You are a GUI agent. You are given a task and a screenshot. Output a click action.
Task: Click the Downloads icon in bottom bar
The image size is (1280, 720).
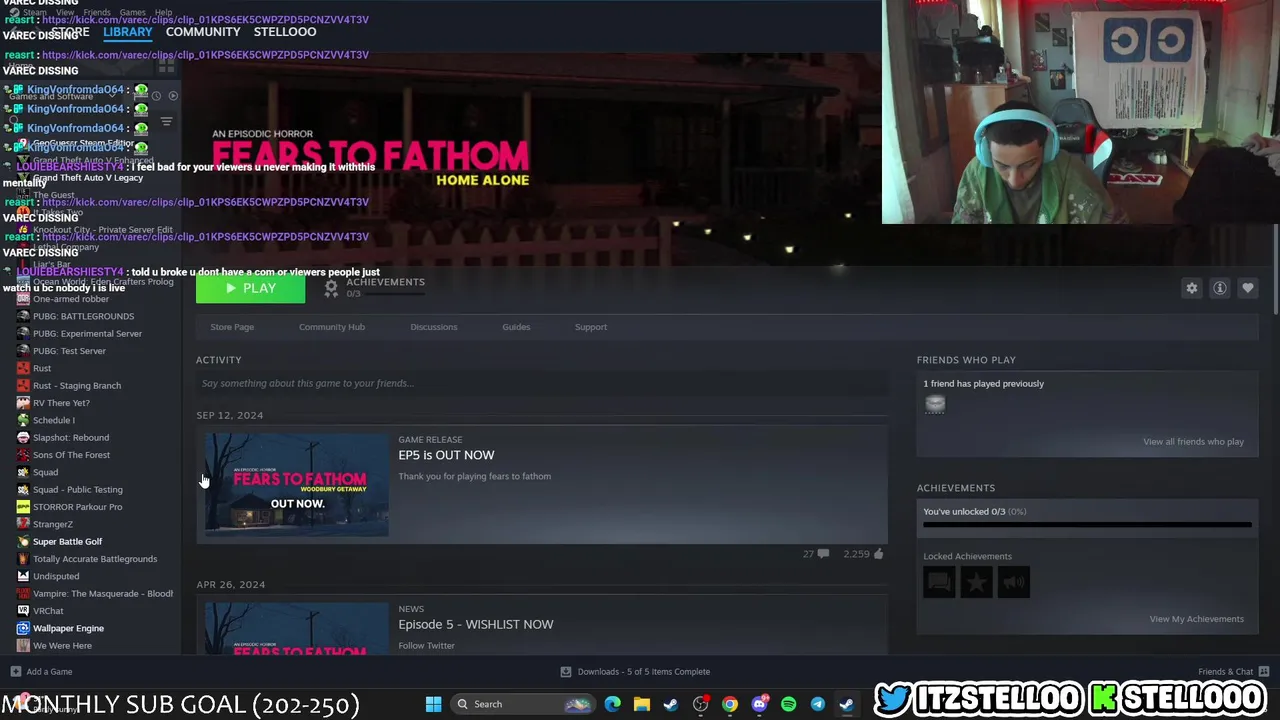pyautogui.click(x=566, y=672)
